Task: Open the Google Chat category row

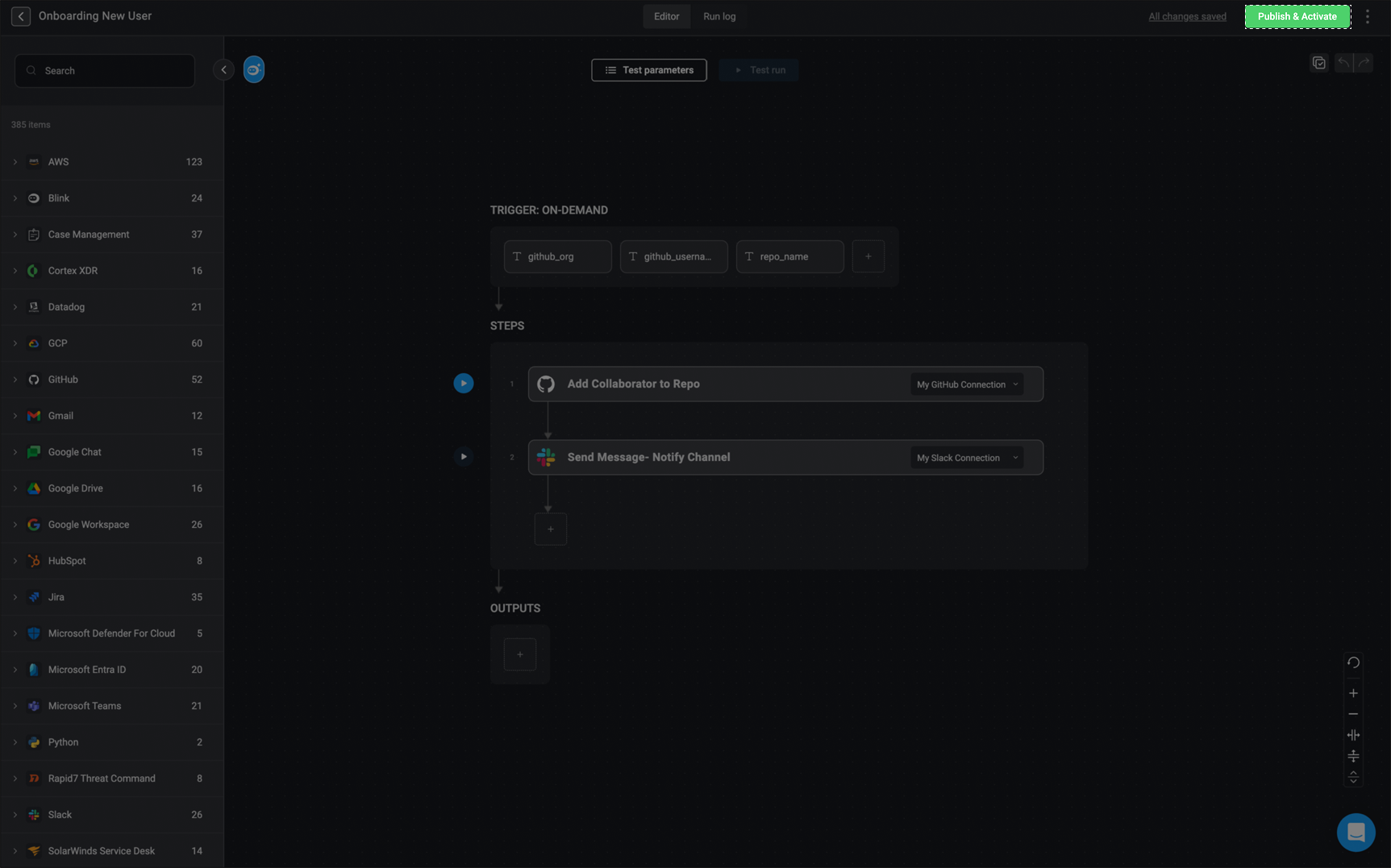Action: 112,452
